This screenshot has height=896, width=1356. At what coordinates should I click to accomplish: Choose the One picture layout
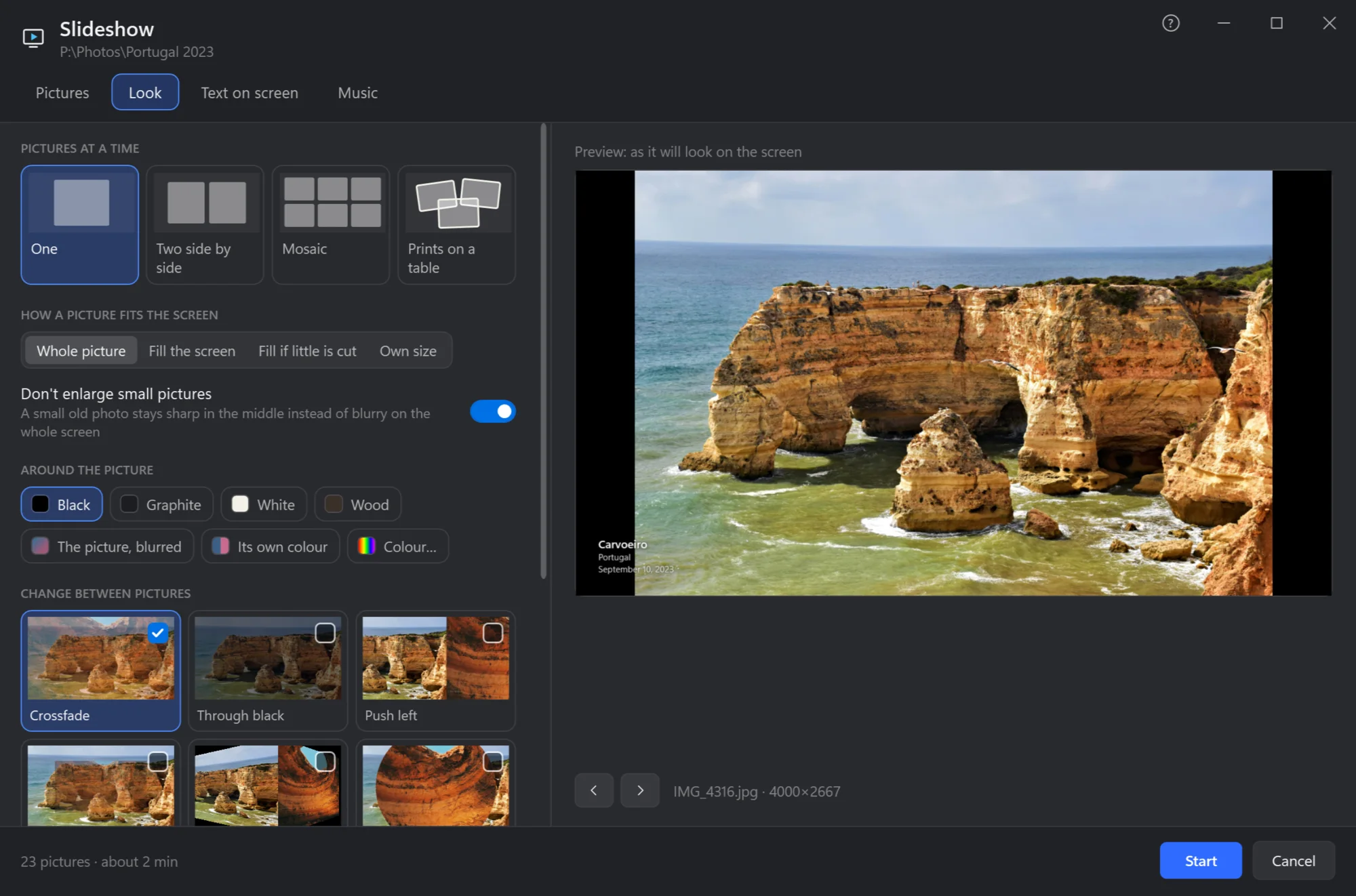(x=80, y=224)
